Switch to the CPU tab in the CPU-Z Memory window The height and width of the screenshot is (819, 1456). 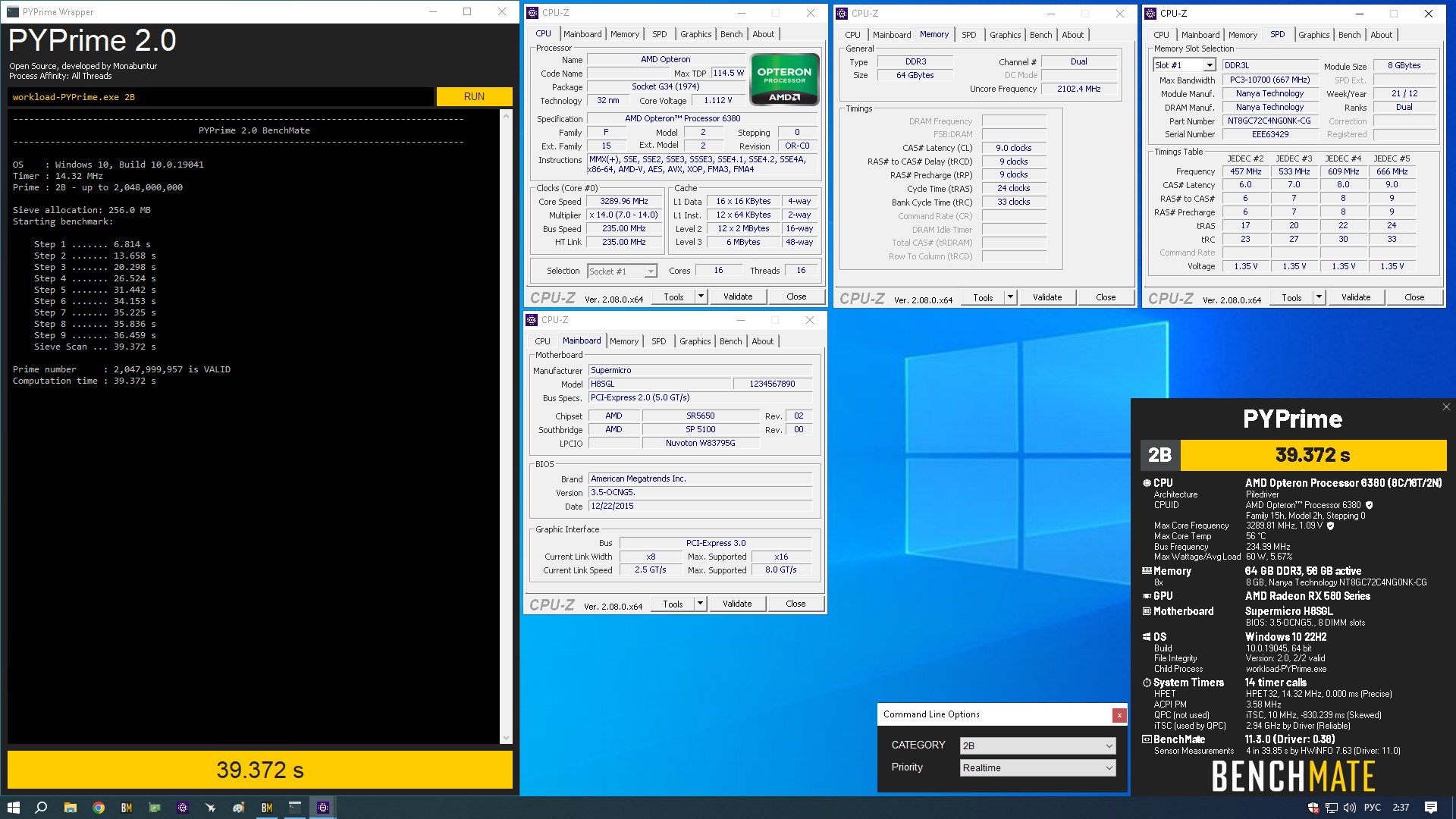tap(852, 35)
